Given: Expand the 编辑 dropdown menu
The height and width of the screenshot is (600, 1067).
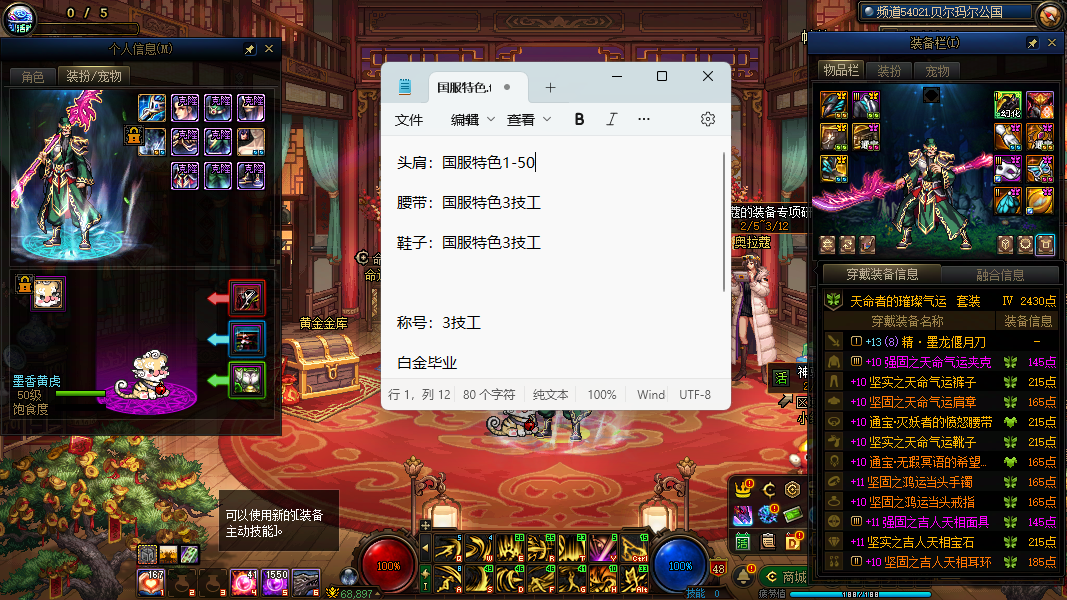Looking at the screenshot, I should [x=473, y=119].
